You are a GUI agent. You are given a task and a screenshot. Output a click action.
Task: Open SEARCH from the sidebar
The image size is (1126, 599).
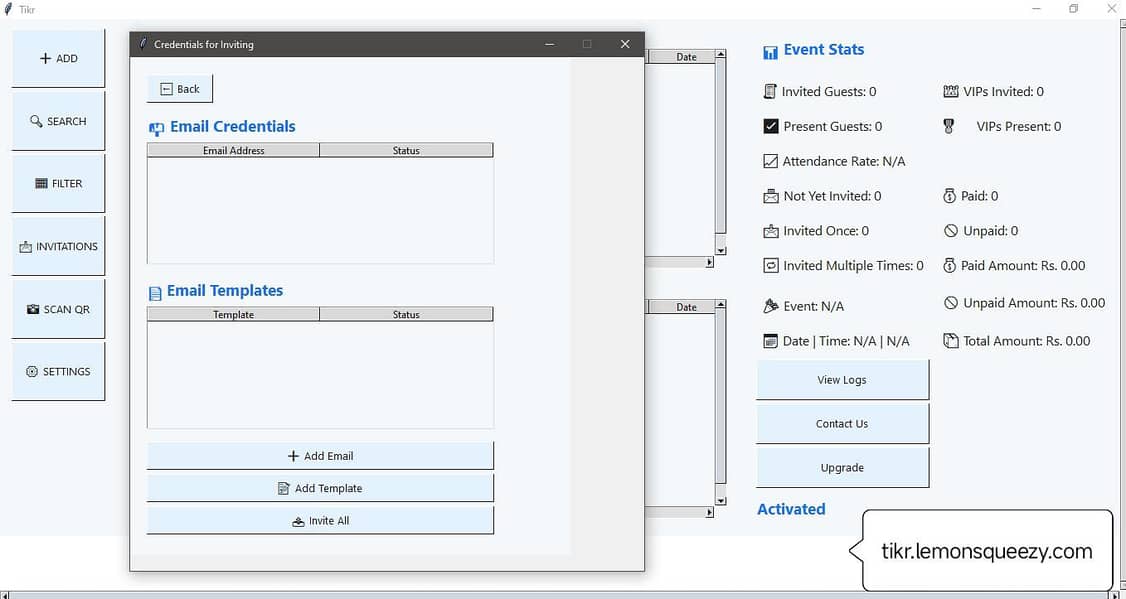[x=58, y=121]
